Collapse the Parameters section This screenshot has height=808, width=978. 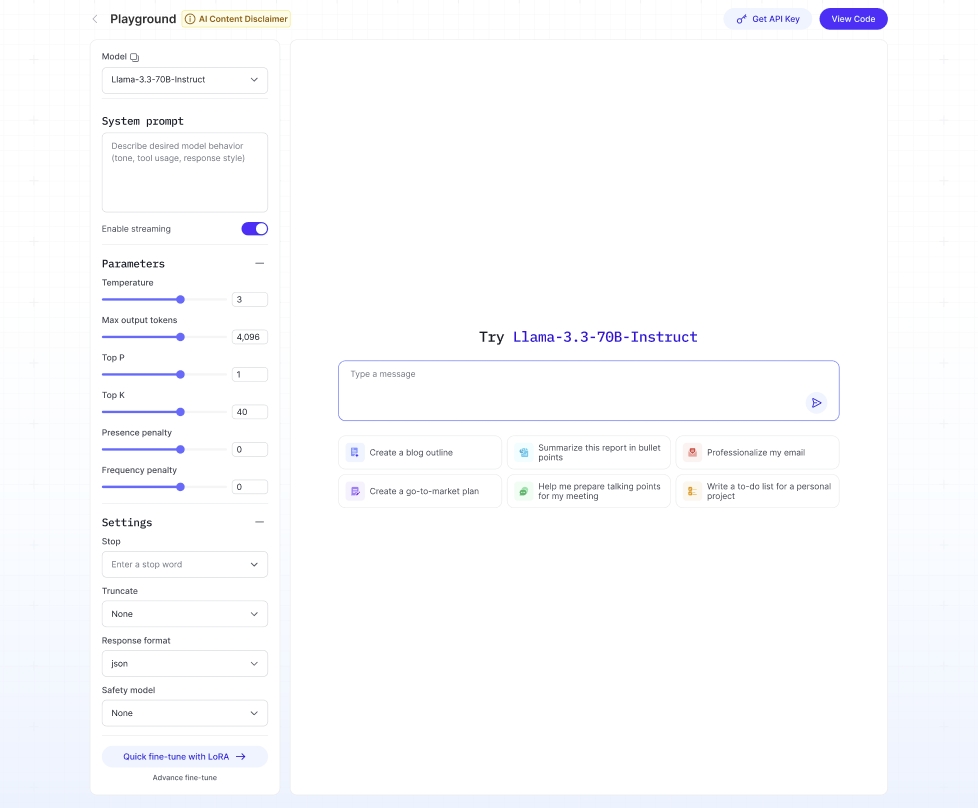(259, 264)
